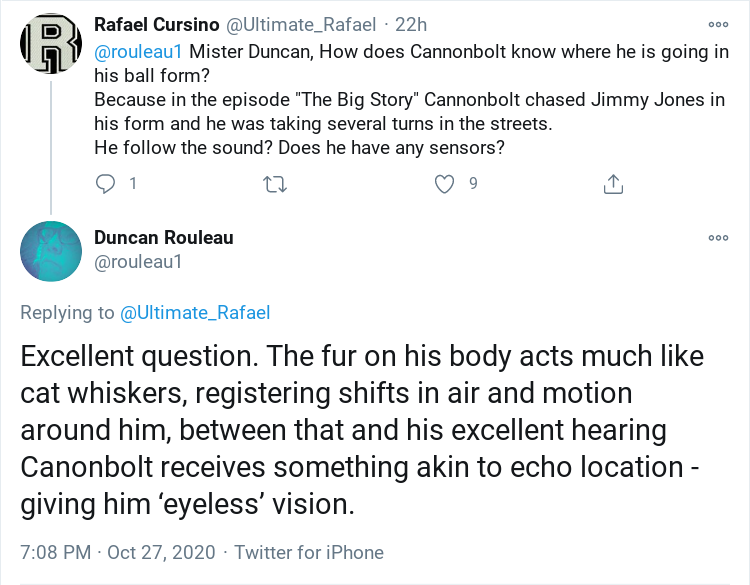750x585 pixels.
Task: Reply to Rafael Cursino's tweet
Action: point(105,184)
